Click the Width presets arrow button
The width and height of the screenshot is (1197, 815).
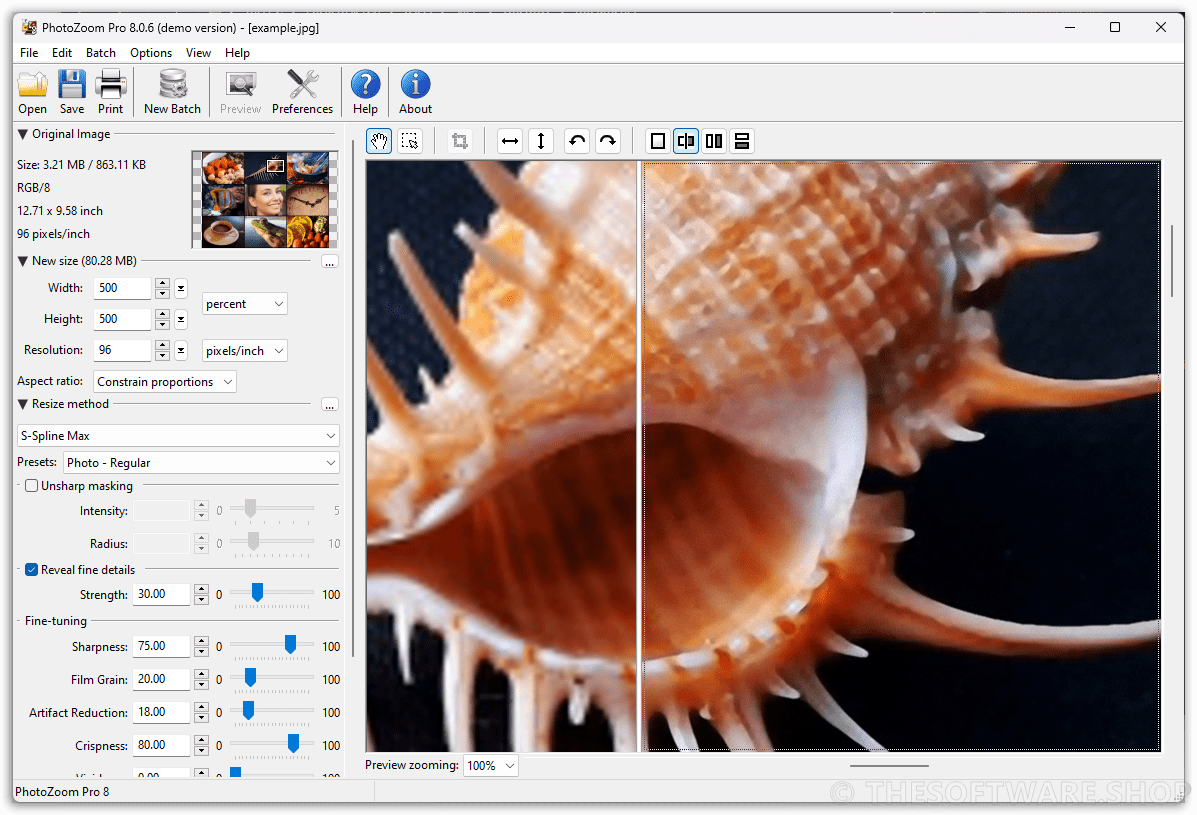tap(181, 288)
